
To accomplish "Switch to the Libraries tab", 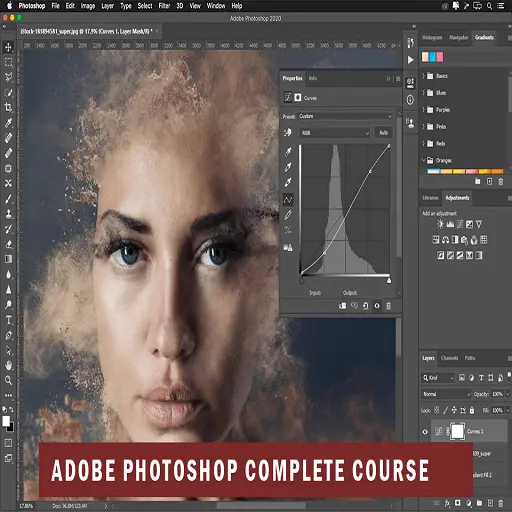I will (x=430, y=198).
